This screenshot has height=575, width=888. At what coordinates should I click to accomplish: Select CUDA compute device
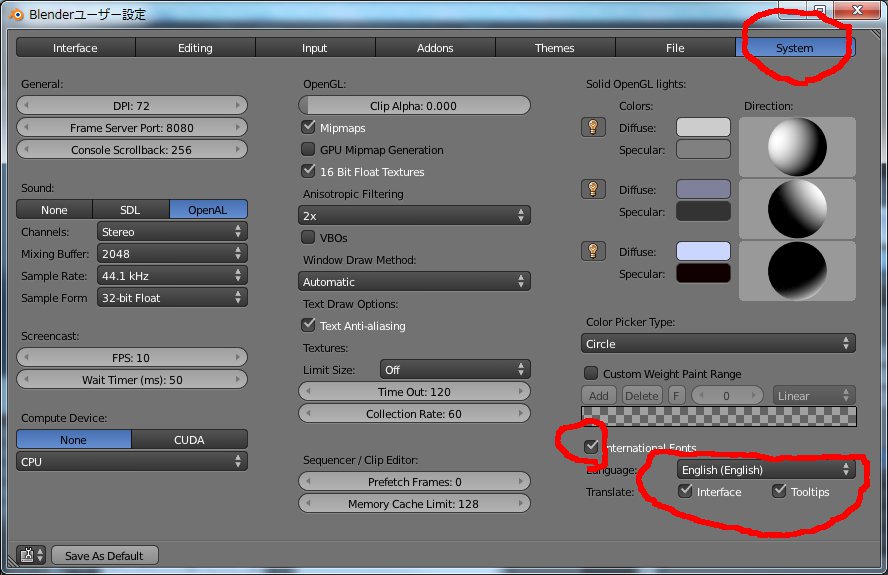pos(189,440)
